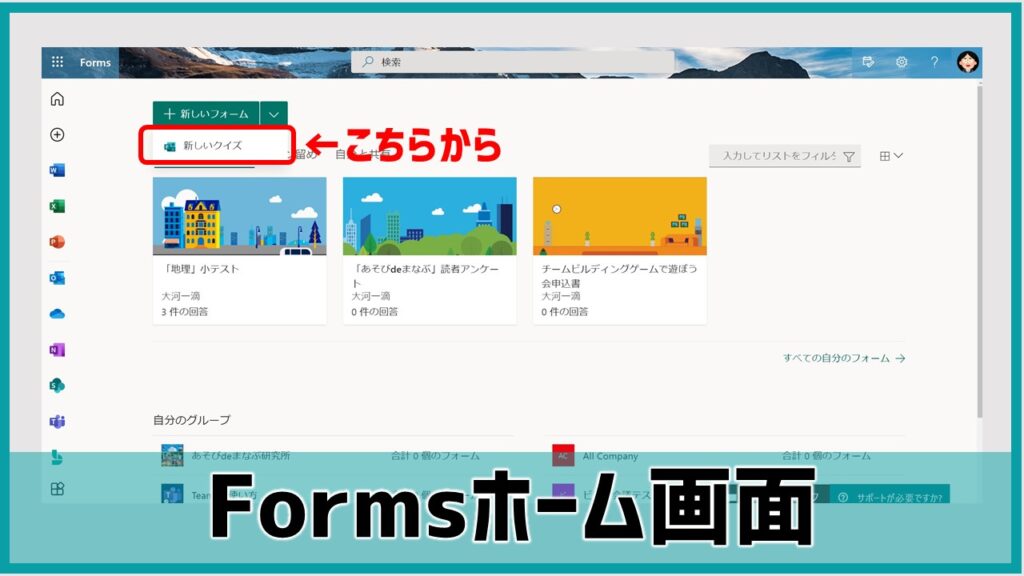Open SharePoint from the sidebar

(x=57, y=386)
